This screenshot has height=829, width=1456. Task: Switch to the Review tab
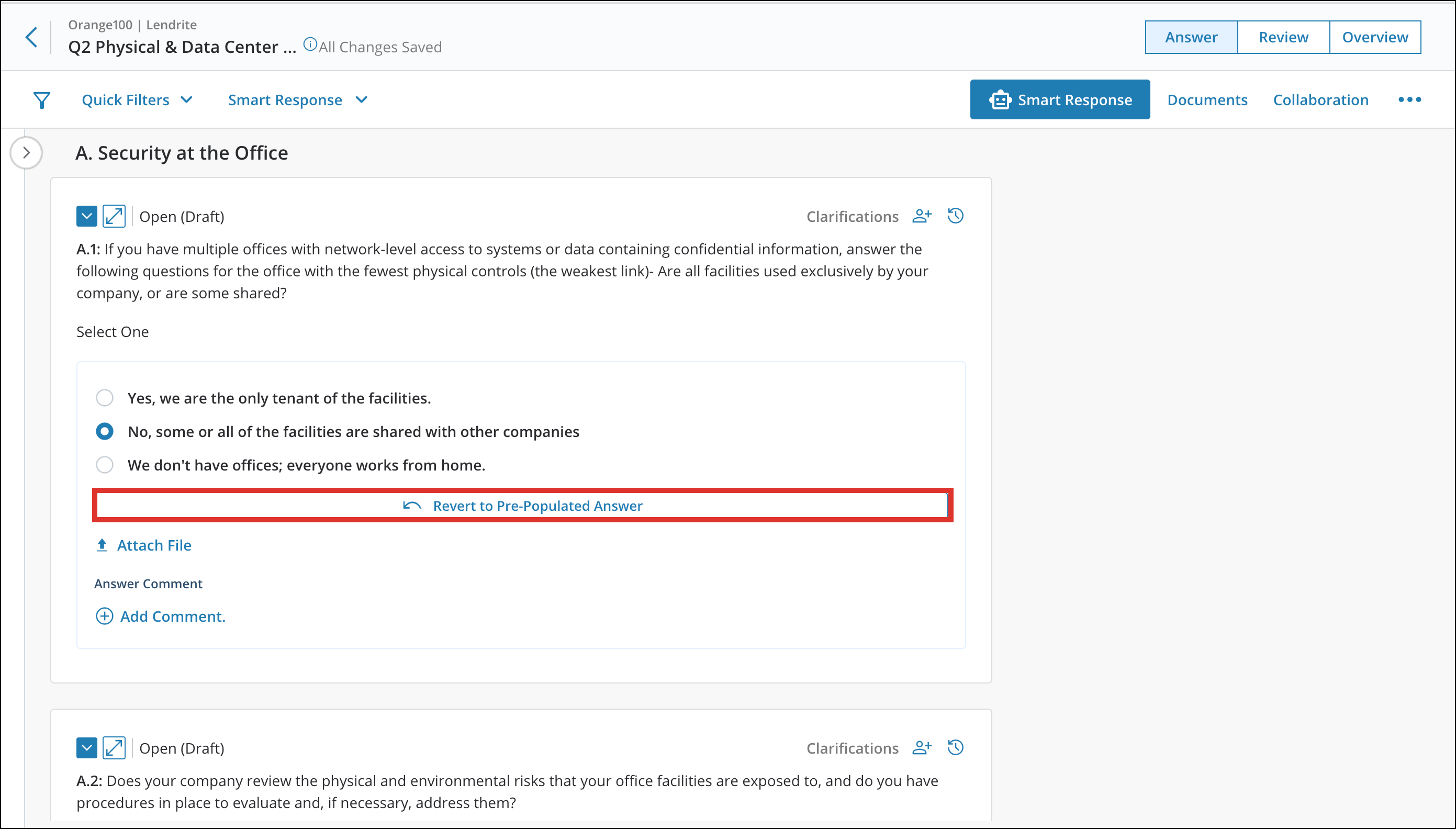pyautogui.click(x=1283, y=38)
